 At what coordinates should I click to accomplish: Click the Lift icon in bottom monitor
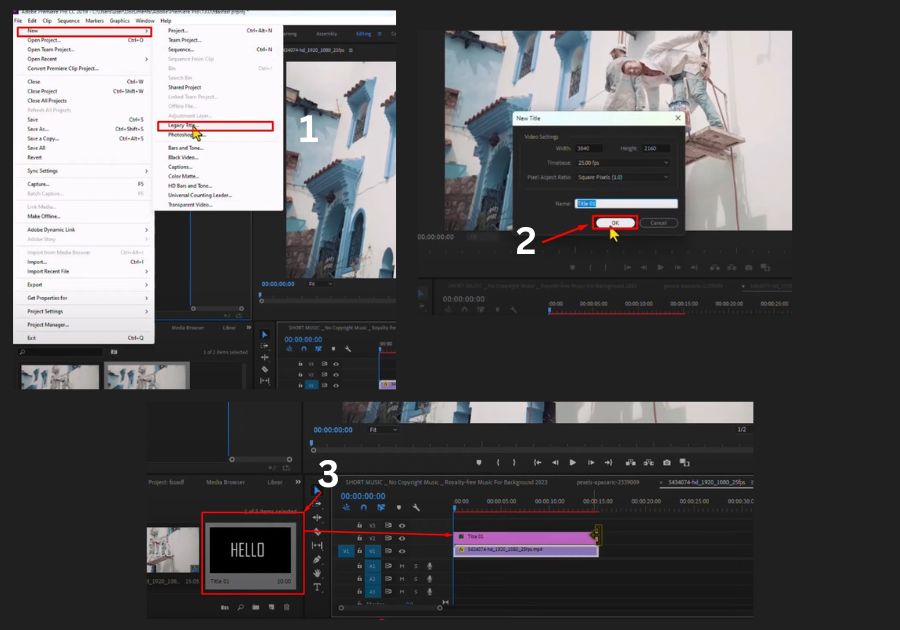coord(630,462)
